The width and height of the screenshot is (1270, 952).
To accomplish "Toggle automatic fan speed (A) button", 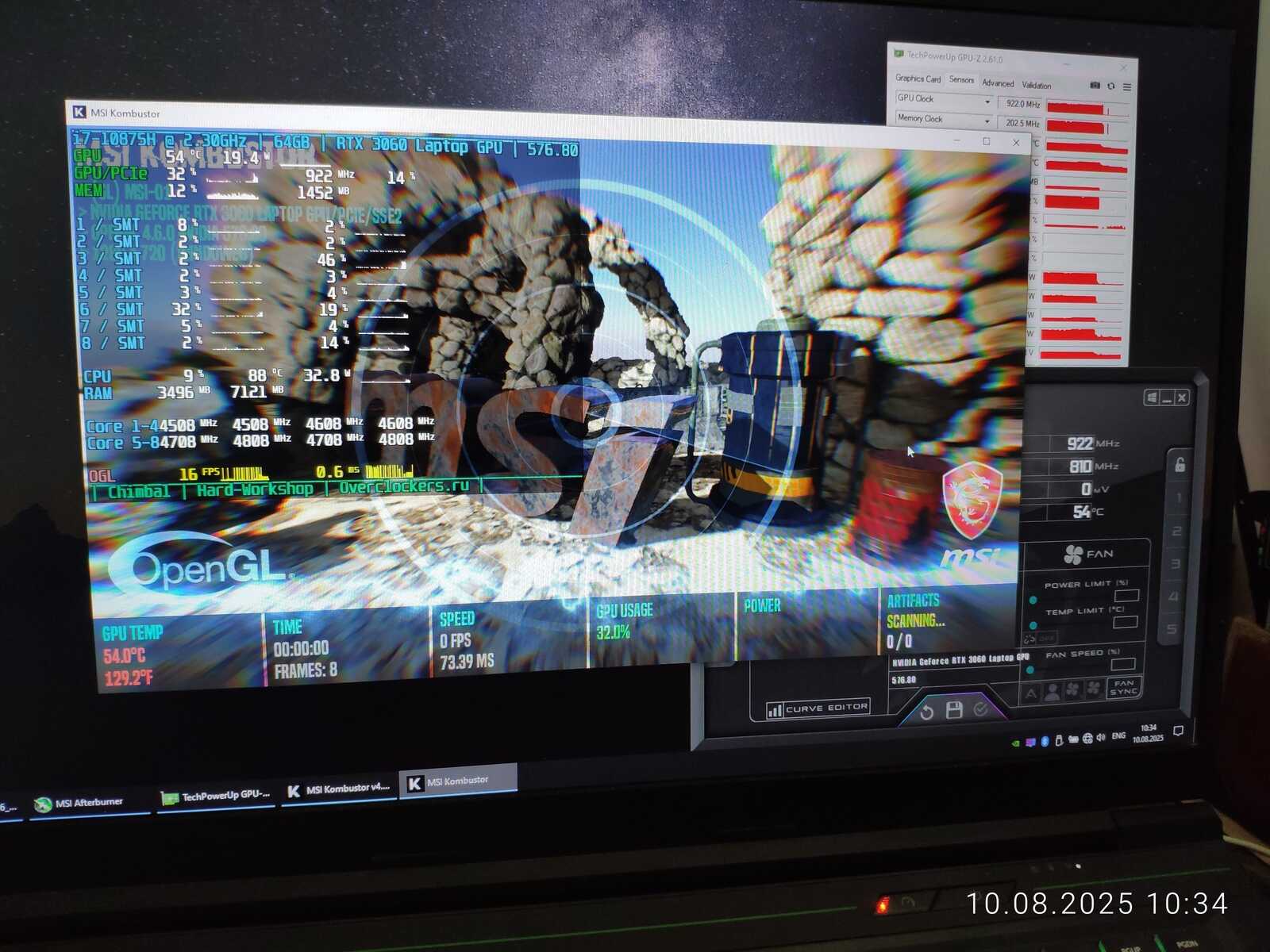I will click(x=1030, y=693).
